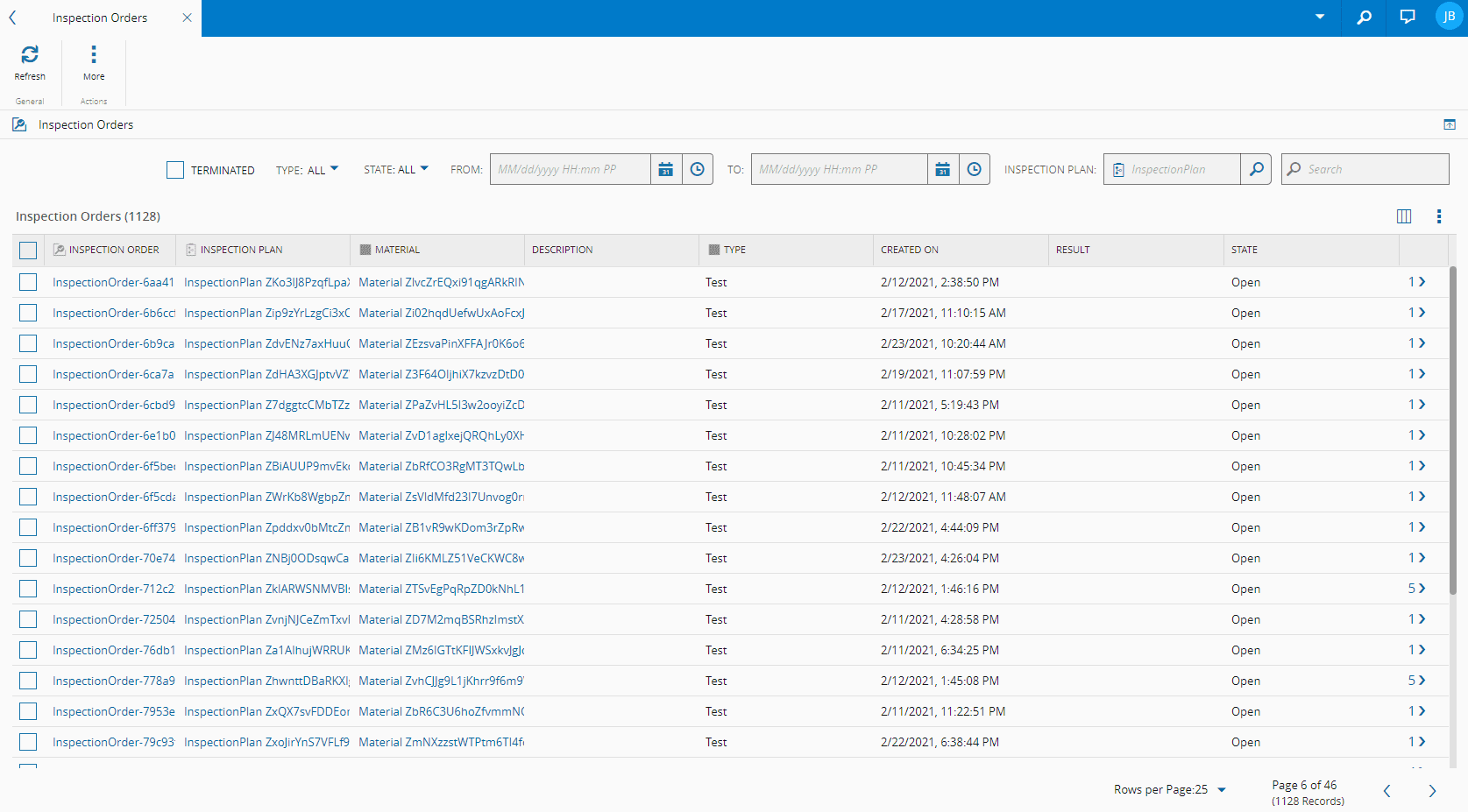Image resolution: width=1468 pixels, height=812 pixels.
Task: Open the TO field clock time picker
Action: [x=974, y=169]
